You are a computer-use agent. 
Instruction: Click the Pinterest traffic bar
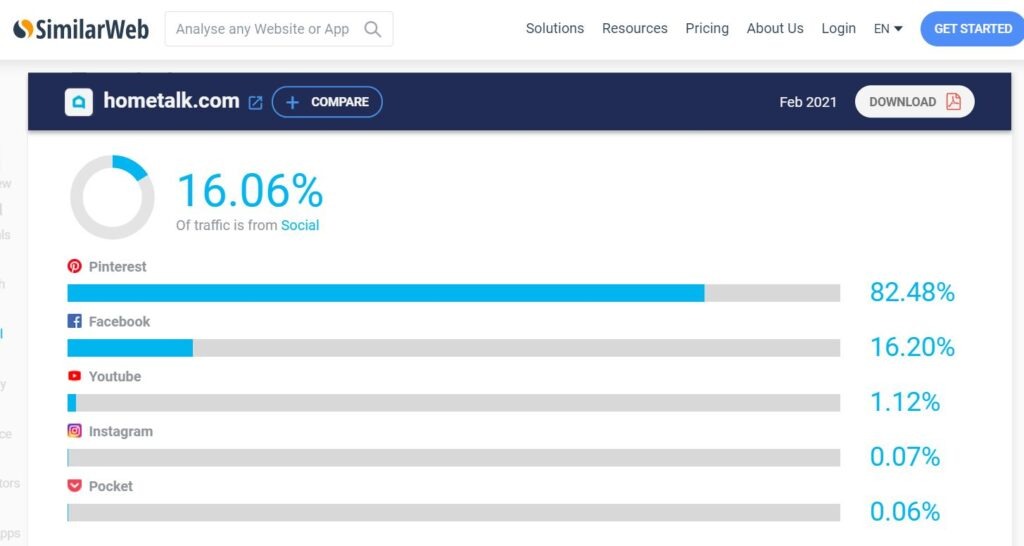(x=453, y=293)
